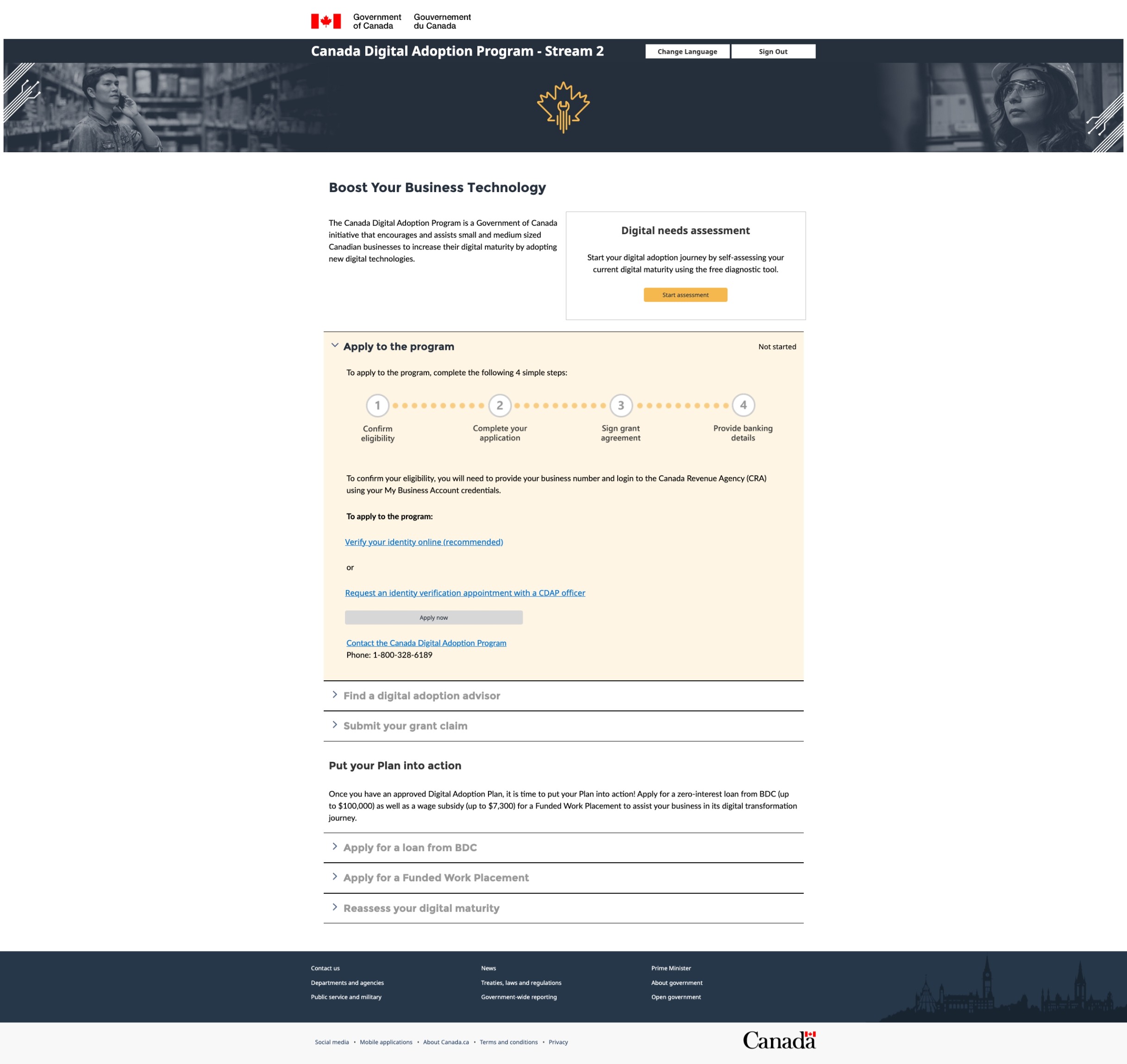
Task: Click the grey Apply now button
Action: 433,618
